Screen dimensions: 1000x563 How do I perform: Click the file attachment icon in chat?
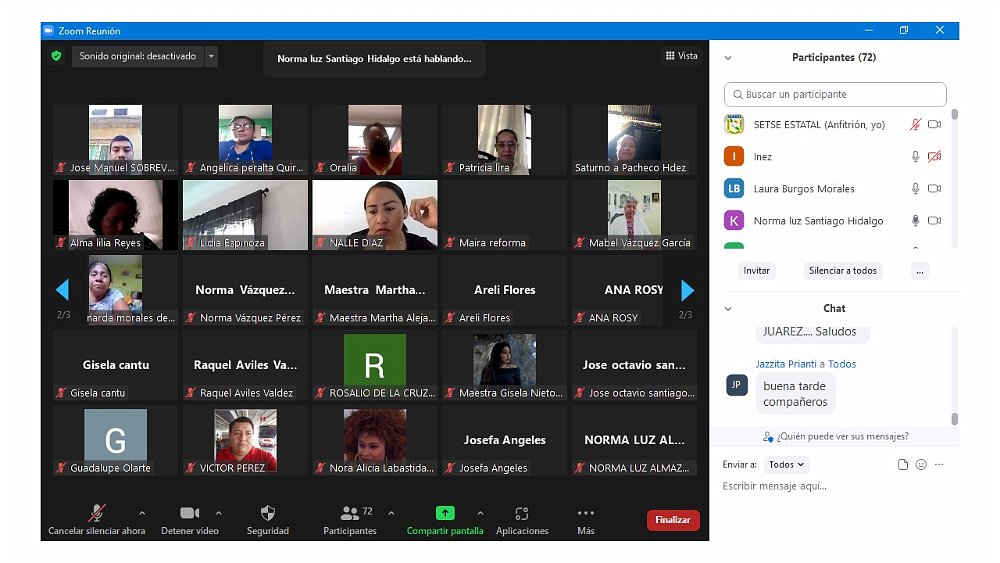point(903,465)
